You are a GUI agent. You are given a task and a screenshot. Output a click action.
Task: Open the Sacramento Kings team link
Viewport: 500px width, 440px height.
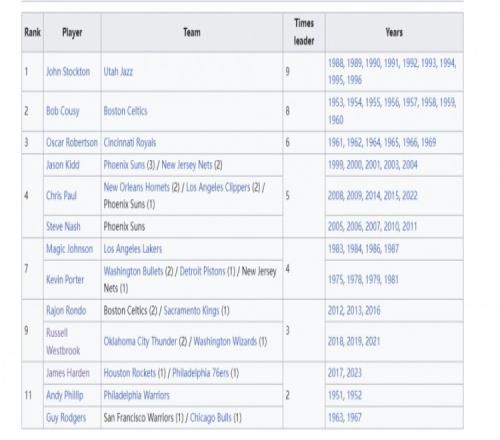point(191,311)
